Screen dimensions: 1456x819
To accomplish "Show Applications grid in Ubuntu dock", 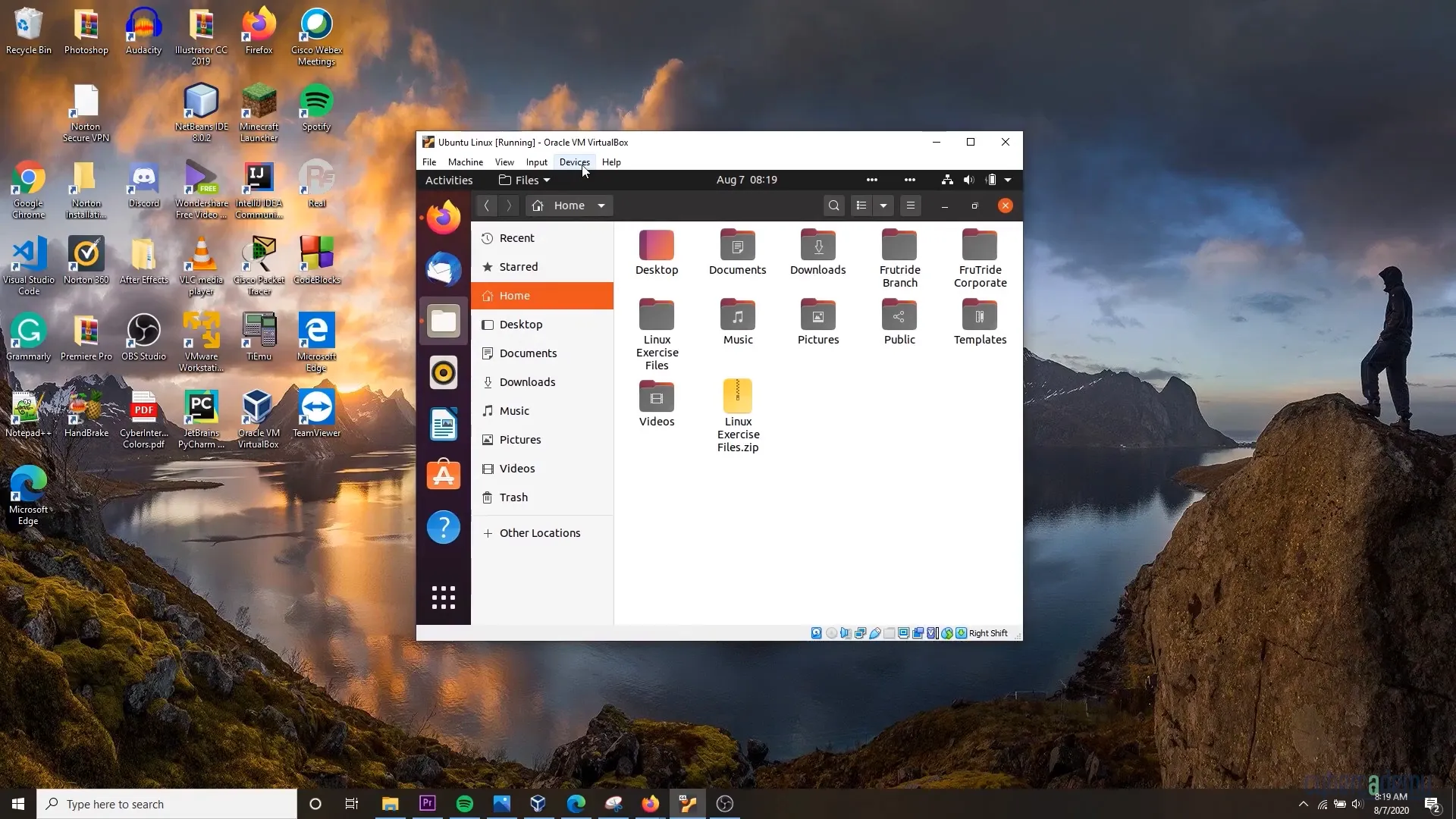I will point(444,598).
